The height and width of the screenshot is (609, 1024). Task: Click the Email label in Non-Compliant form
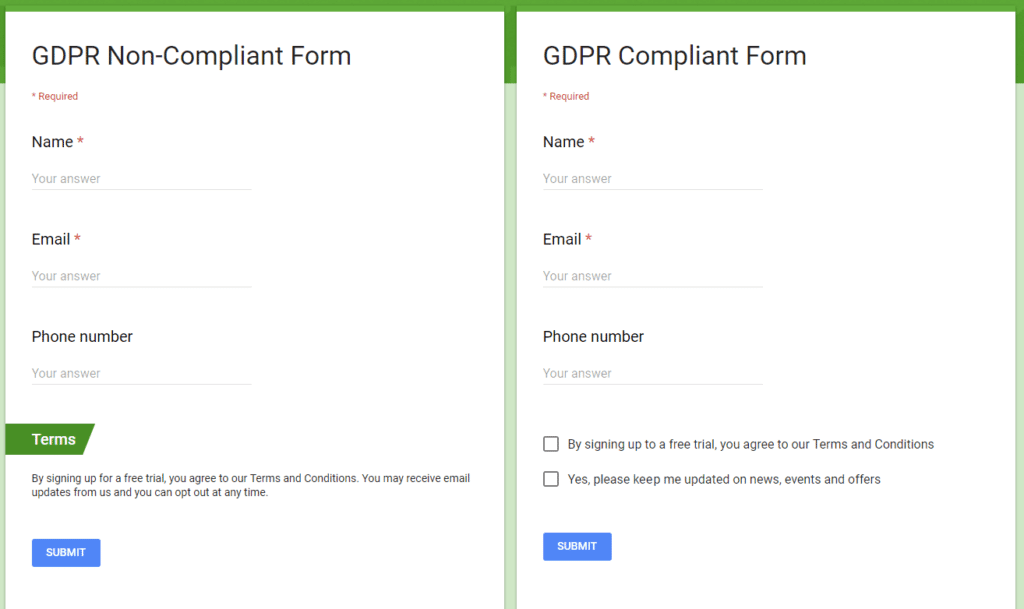(51, 240)
